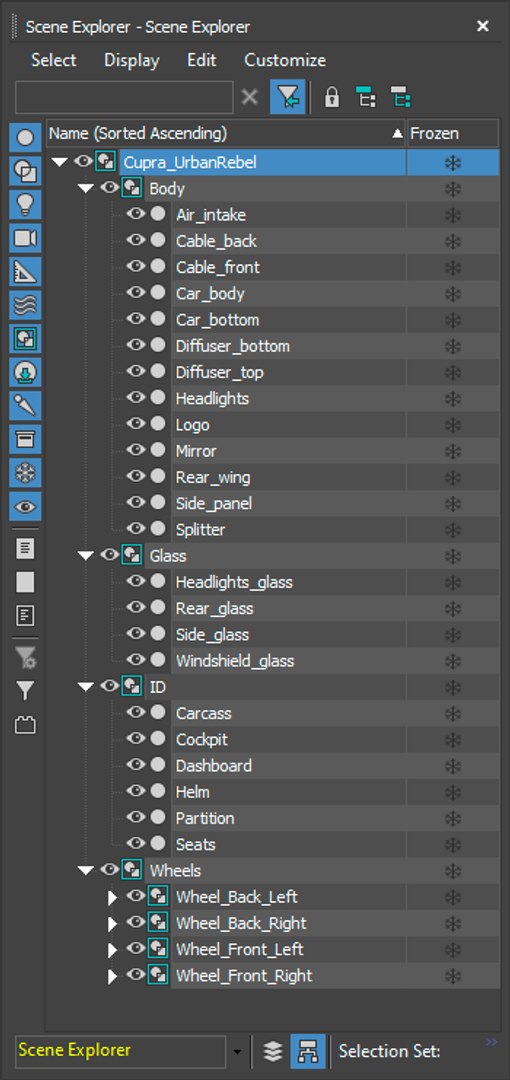Image resolution: width=510 pixels, height=1080 pixels.
Task: Toggle Display Groups filter icon
Action: (x=25, y=339)
